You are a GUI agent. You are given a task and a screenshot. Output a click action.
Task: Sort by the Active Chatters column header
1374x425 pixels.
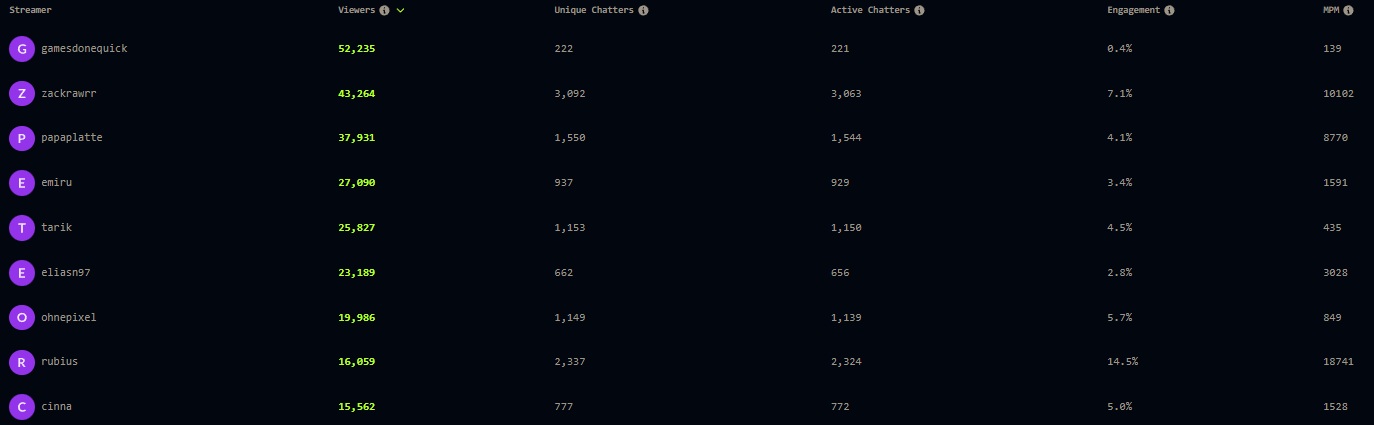tap(870, 10)
